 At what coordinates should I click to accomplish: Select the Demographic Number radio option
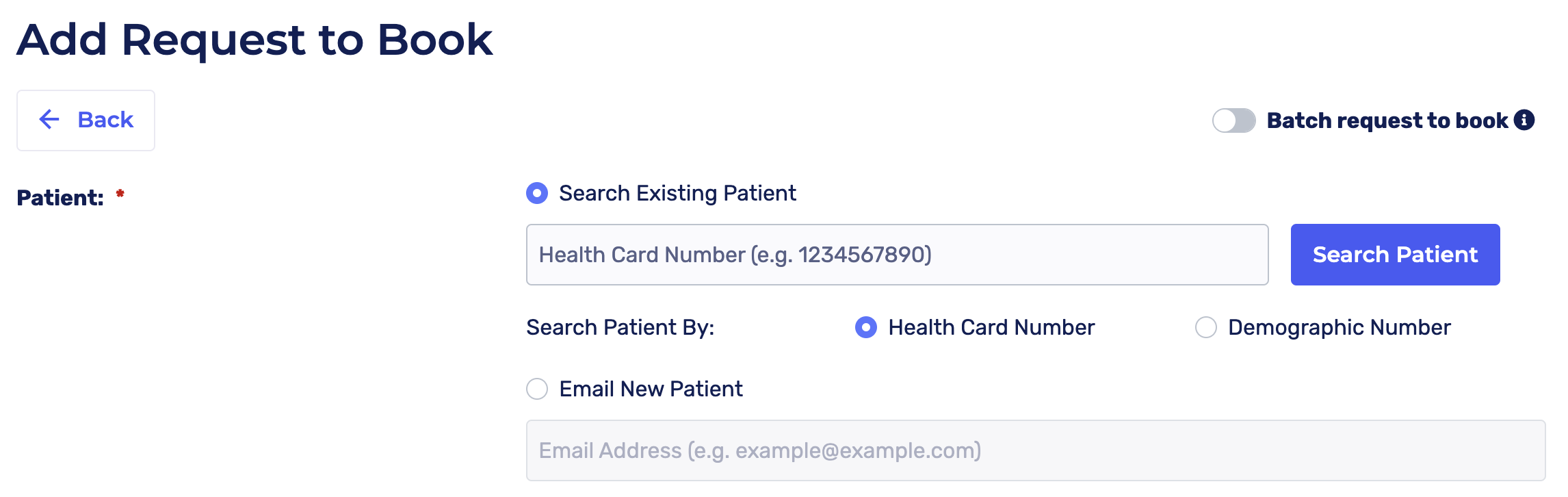[1205, 327]
